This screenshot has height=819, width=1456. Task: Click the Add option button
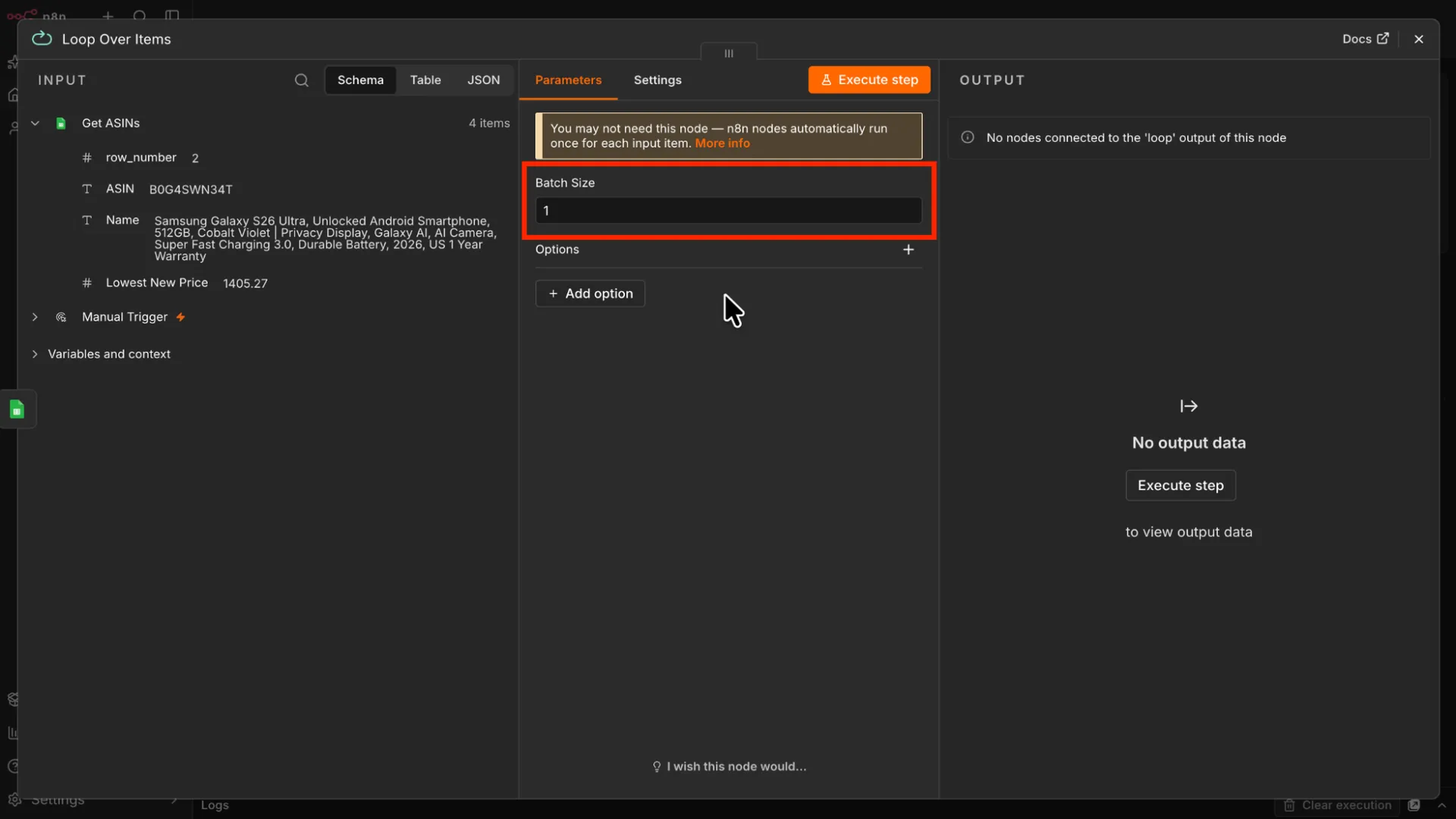click(x=590, y=293)
